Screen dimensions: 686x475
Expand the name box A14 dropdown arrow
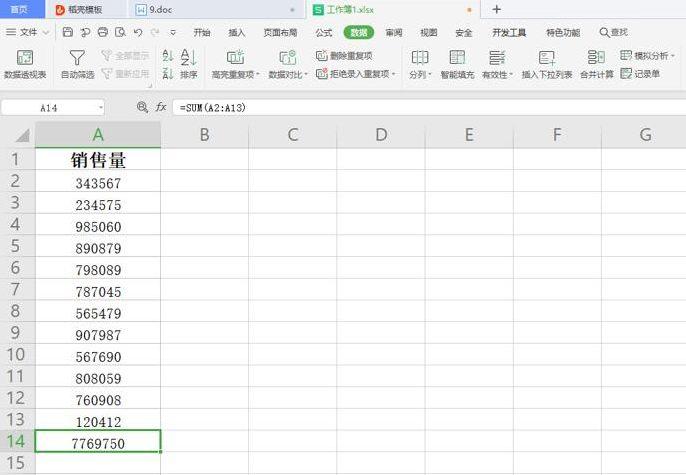coord(101,107)
